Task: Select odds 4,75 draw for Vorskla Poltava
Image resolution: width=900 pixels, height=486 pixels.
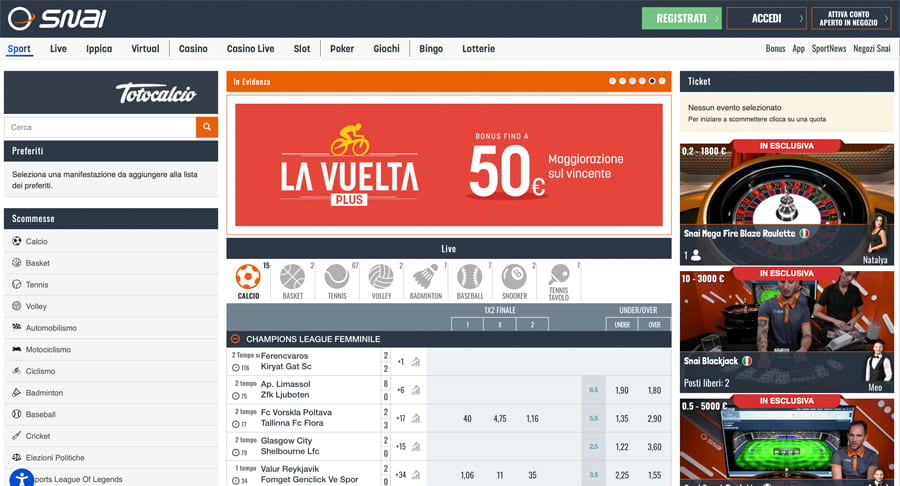Action: point(500,419)
